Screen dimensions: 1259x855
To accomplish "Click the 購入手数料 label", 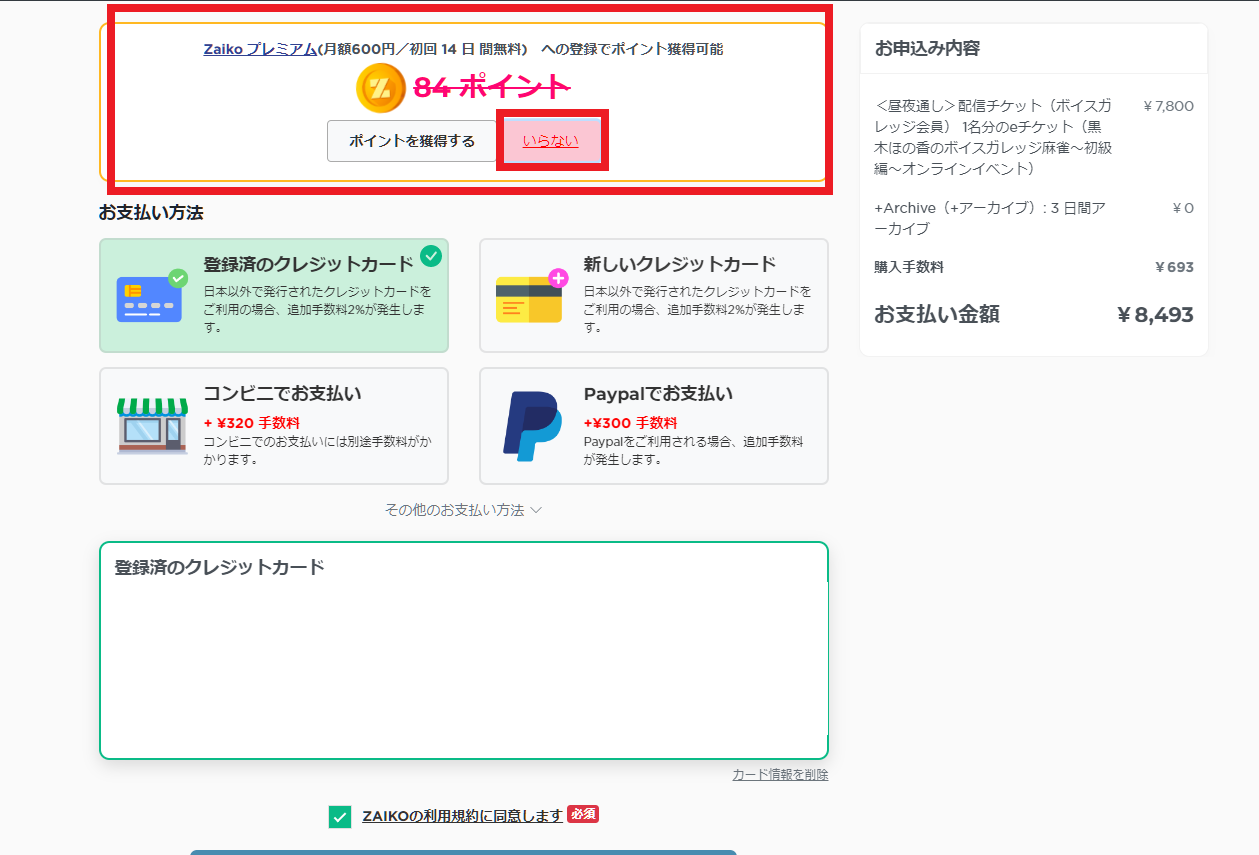I will (909, 267).
